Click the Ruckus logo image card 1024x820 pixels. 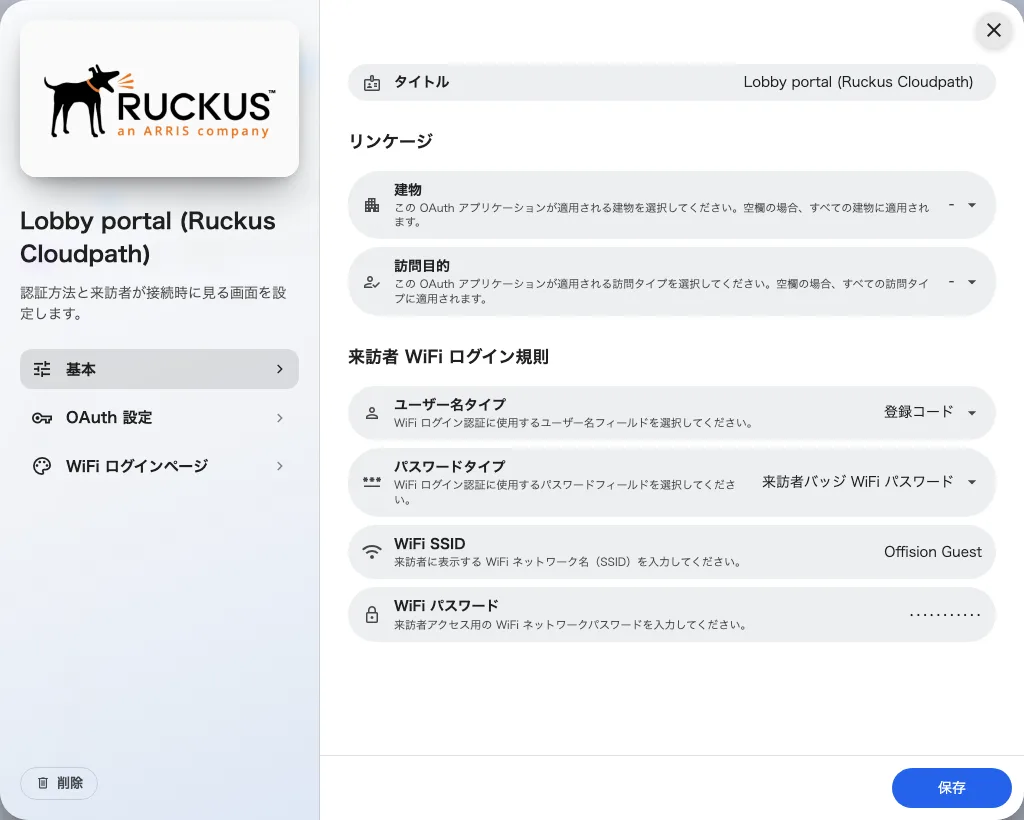click(159, 99)
